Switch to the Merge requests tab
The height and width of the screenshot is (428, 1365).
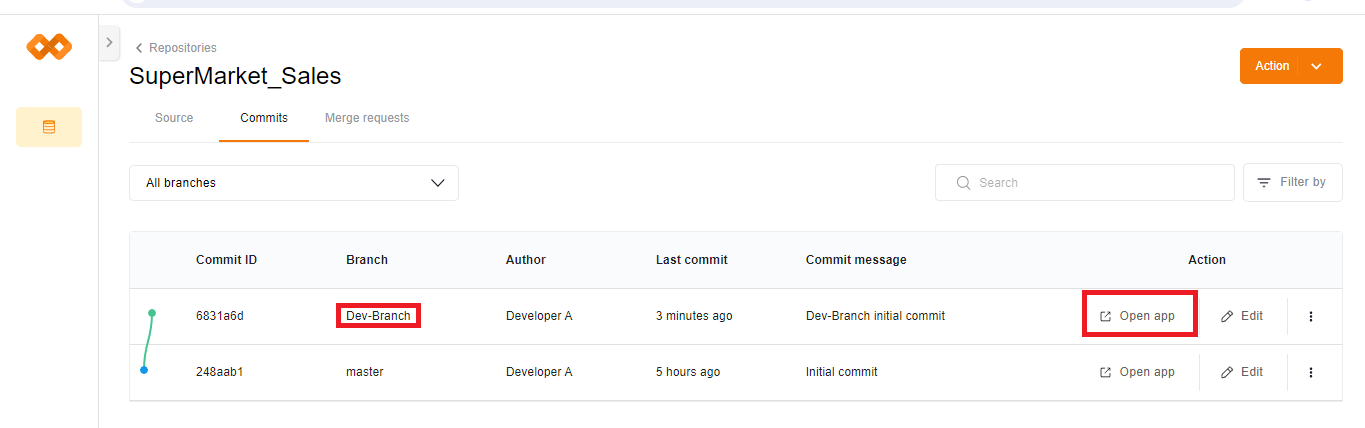point(367,118)
